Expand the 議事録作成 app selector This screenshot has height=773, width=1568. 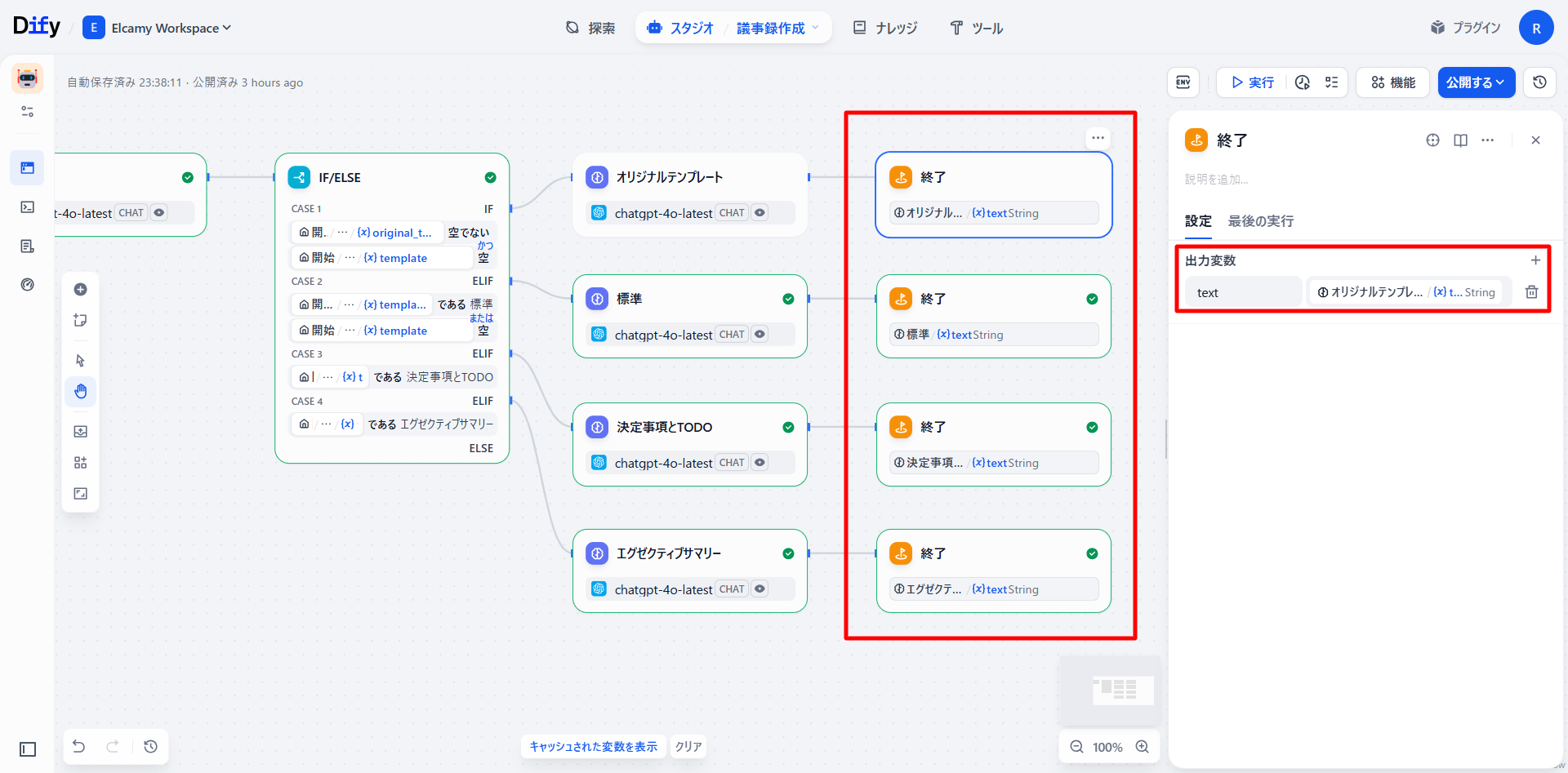[x=777, y=28]
